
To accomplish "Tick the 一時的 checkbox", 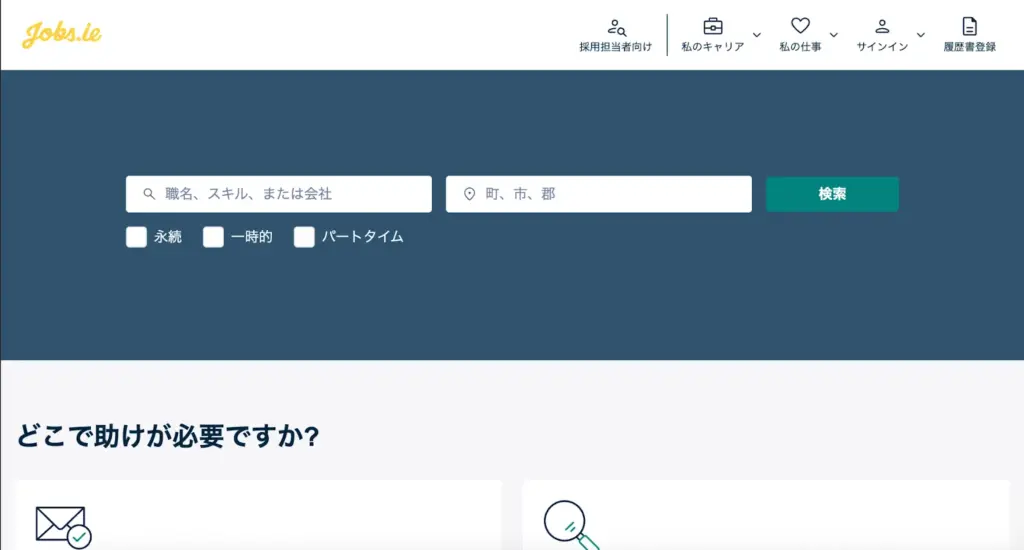I will (213, 237).
